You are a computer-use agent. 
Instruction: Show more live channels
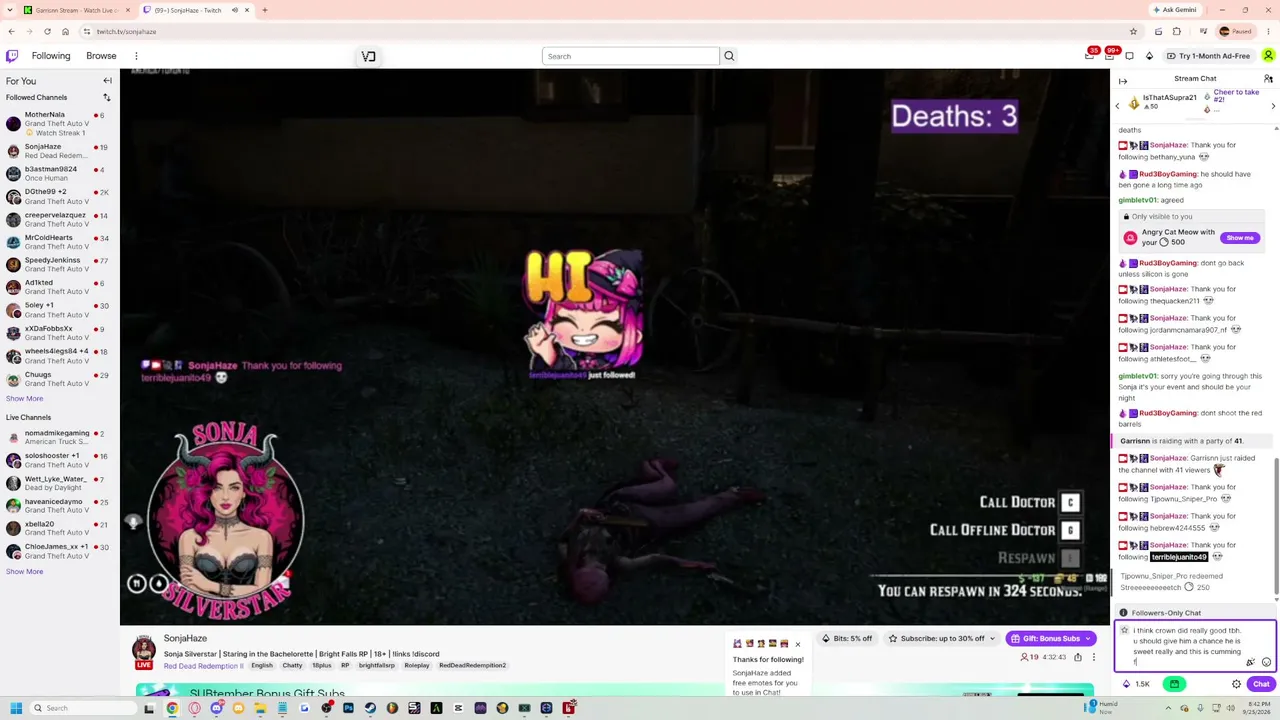(x=24, y=571)
